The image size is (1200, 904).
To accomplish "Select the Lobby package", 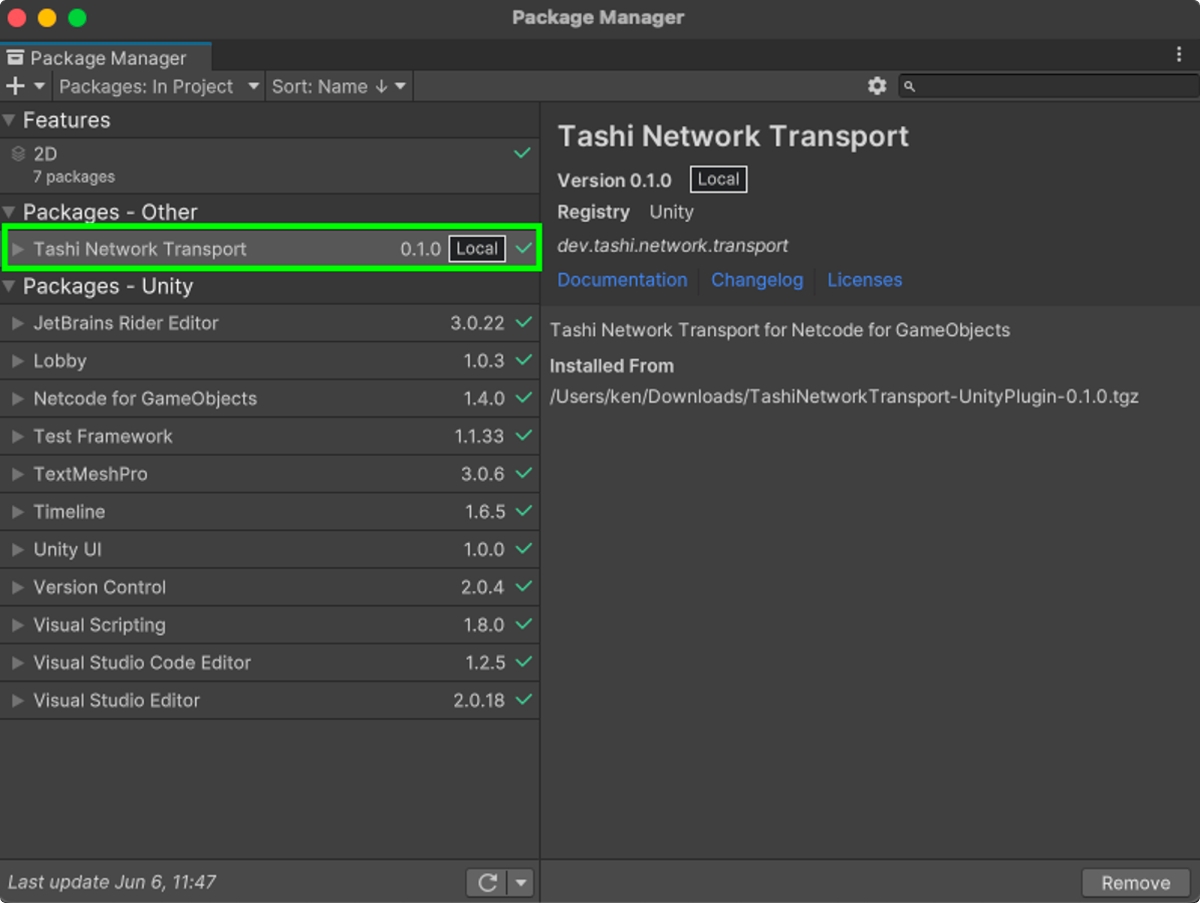I will pyautogui.click(x=270, y=361).
